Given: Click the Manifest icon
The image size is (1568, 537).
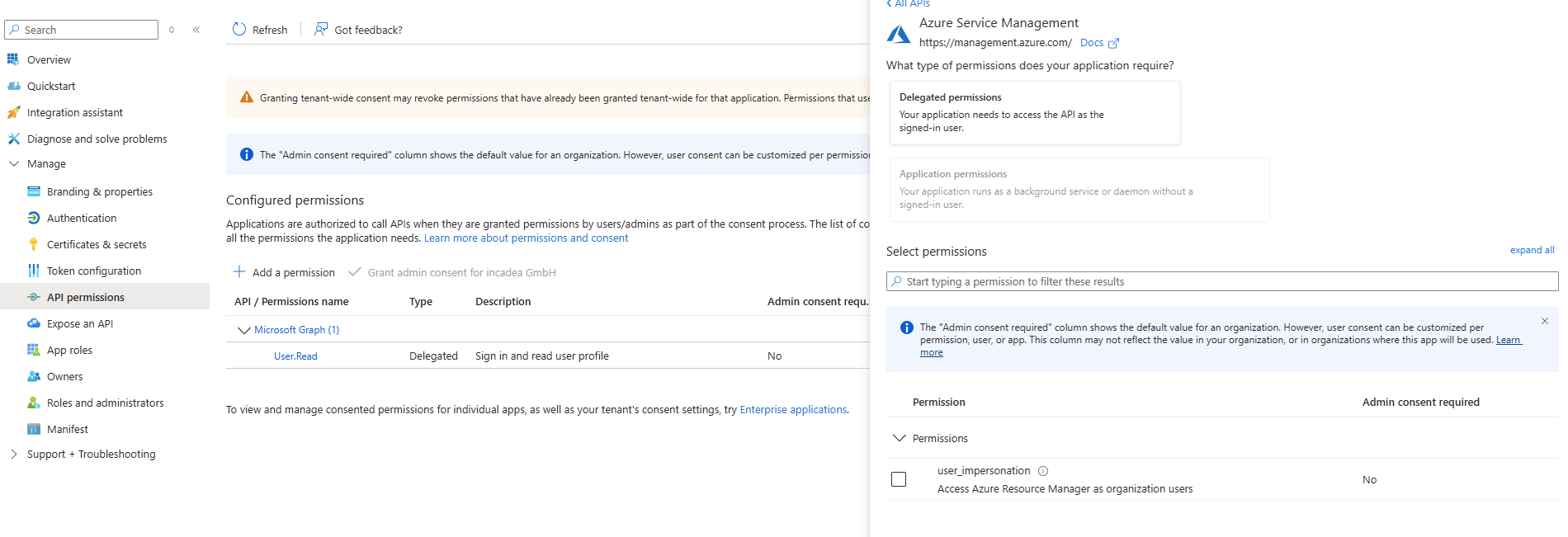Looking at the screenshot, I should point(34,429).
